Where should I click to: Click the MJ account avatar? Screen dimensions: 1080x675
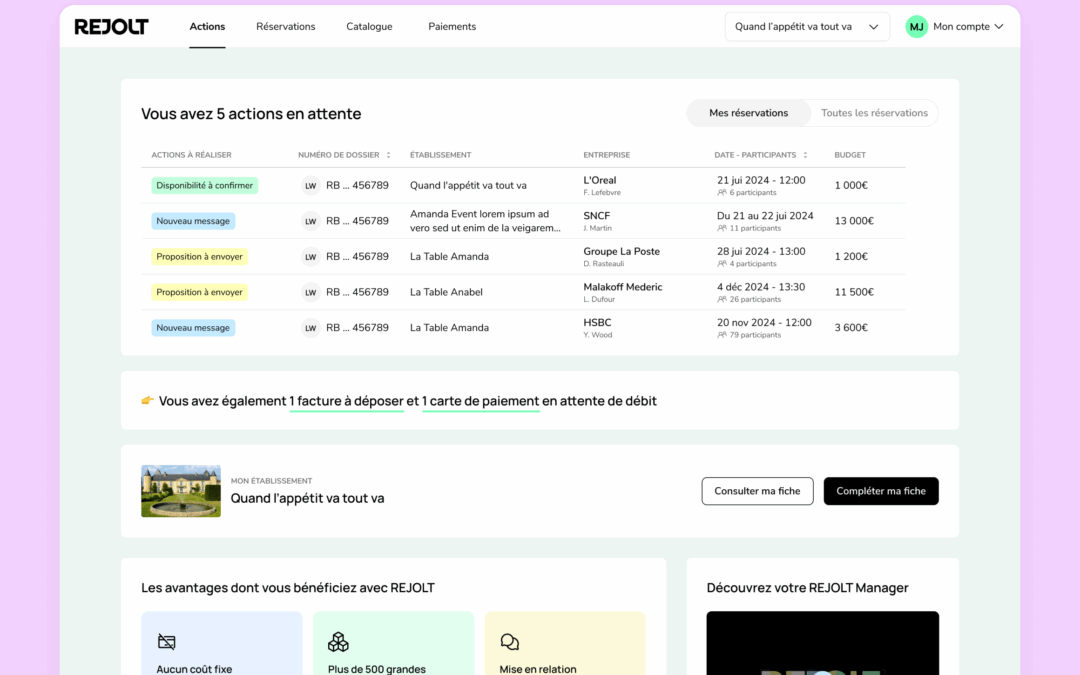[x=916, y=27]
